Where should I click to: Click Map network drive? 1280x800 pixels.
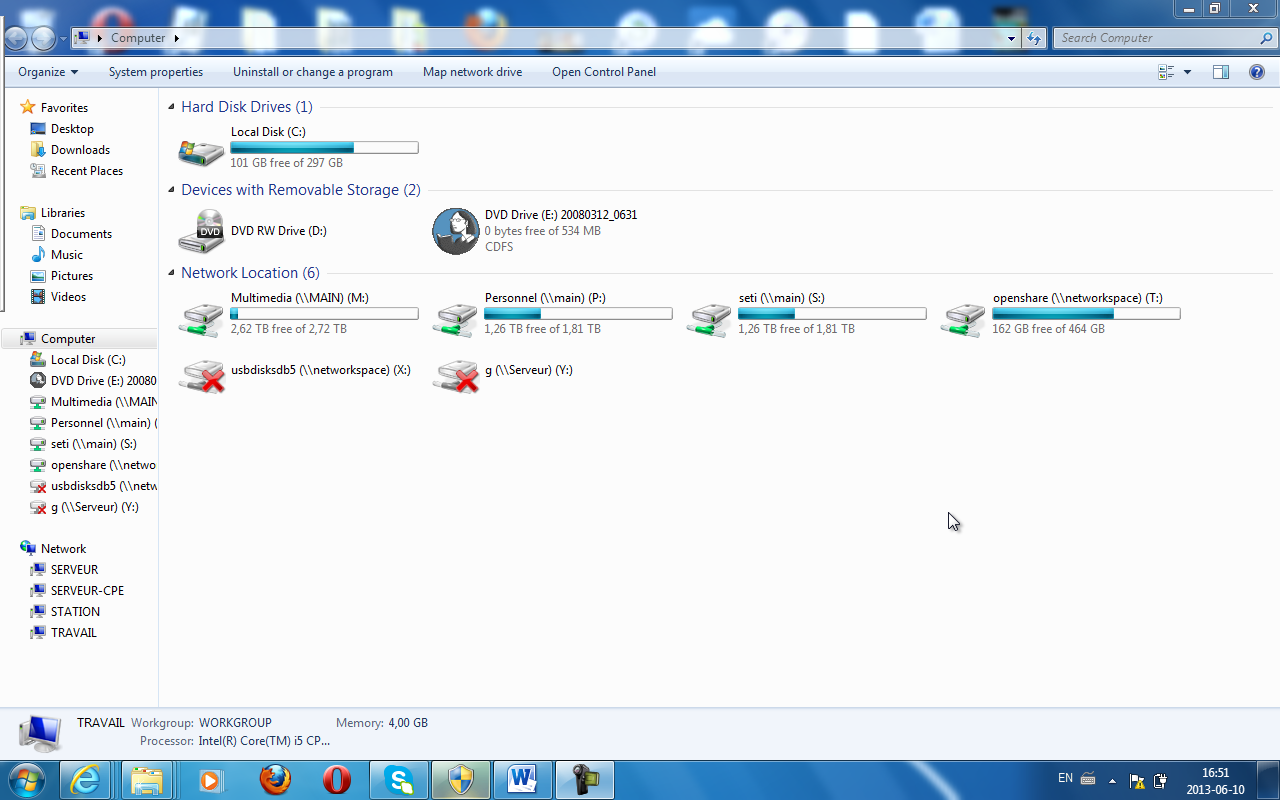point(472,72)
